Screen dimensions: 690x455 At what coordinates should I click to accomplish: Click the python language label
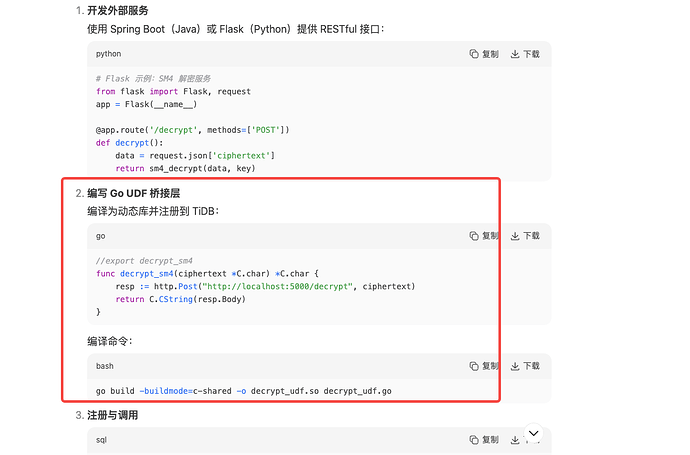(x=108, y=54)
